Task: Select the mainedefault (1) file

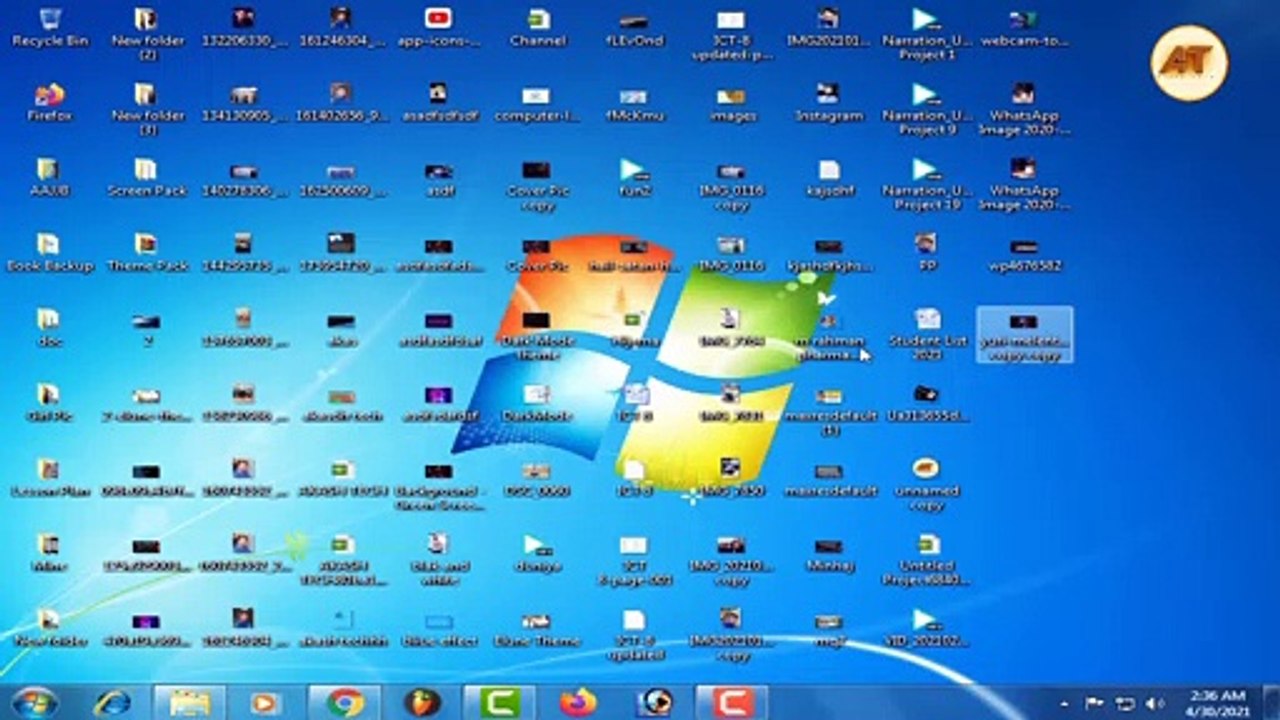Action: (829, 410)
